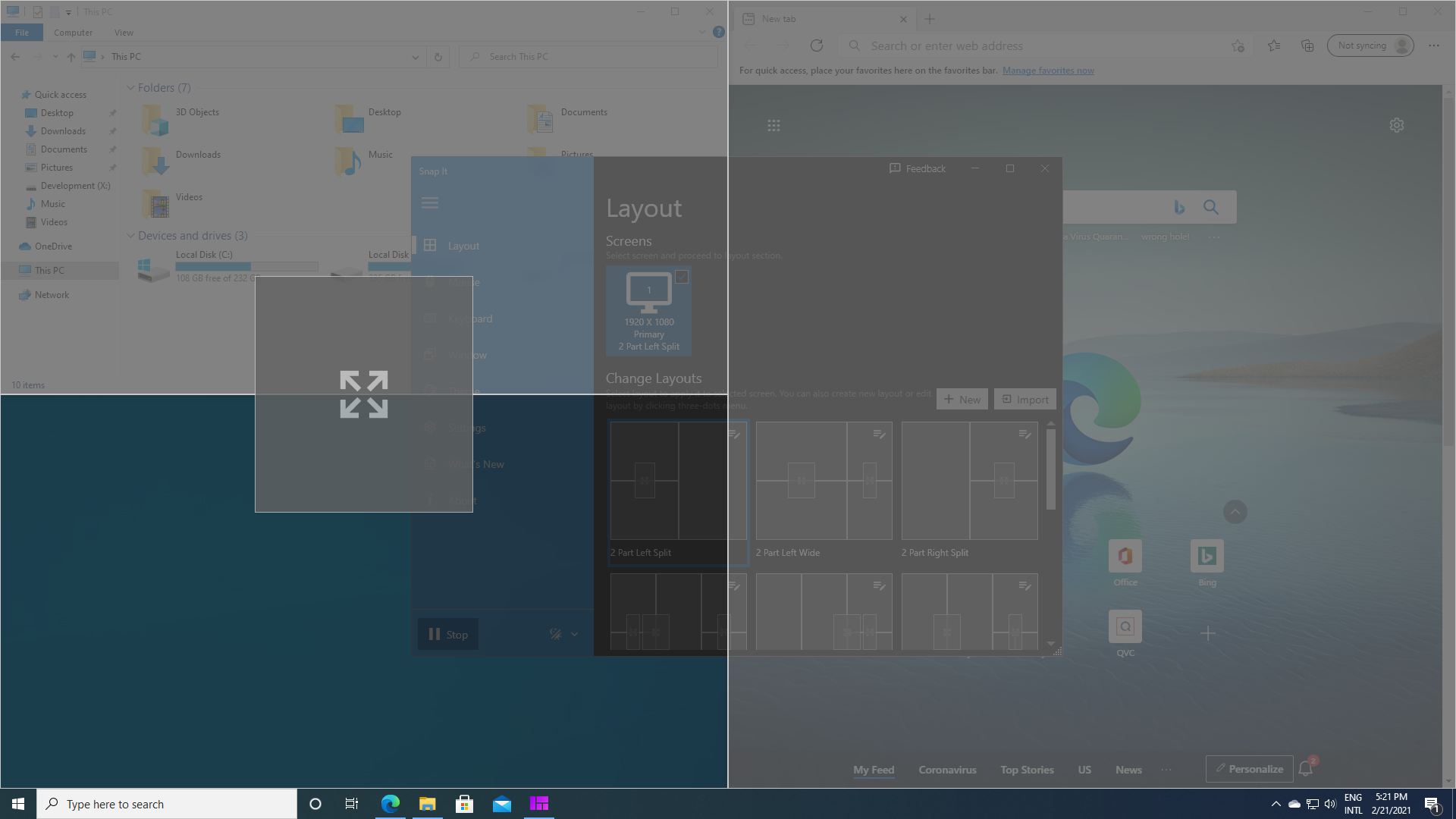This screenshot has width=1456, height=819.
Task: Open the Computer ribbon tab
Action: [73, 33]
